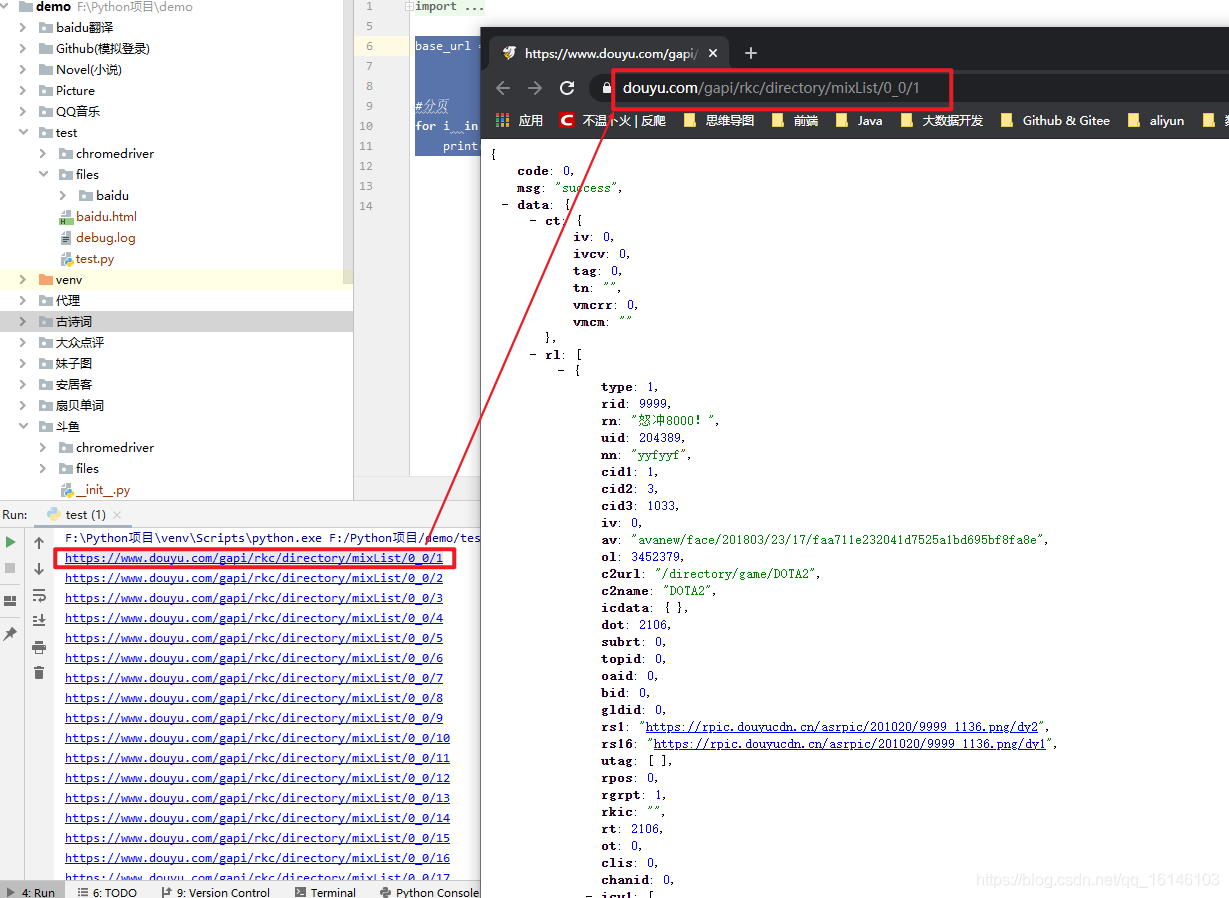1229x898 pixels.
Task: Expand the Picture folder
Action: point(23,90)
